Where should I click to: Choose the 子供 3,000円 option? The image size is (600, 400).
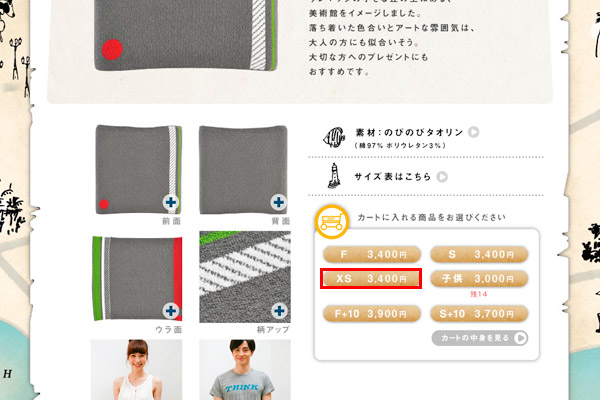click(x=479, y=279)
